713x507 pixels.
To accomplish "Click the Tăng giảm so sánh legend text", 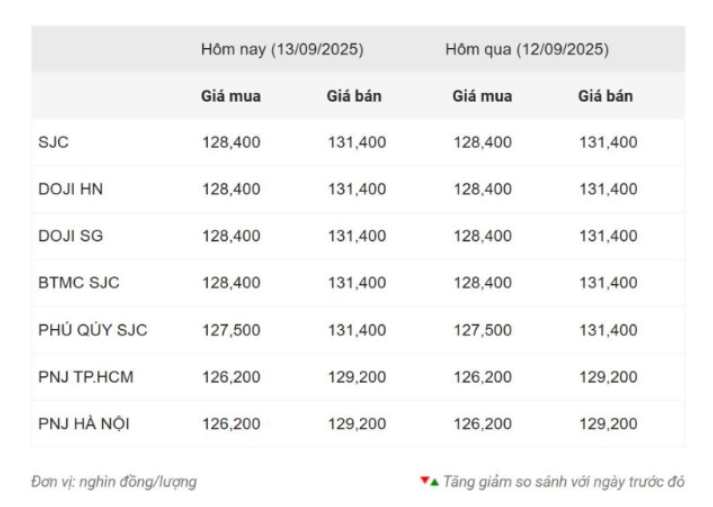I will pyautogui.click(x=564, y=482).
